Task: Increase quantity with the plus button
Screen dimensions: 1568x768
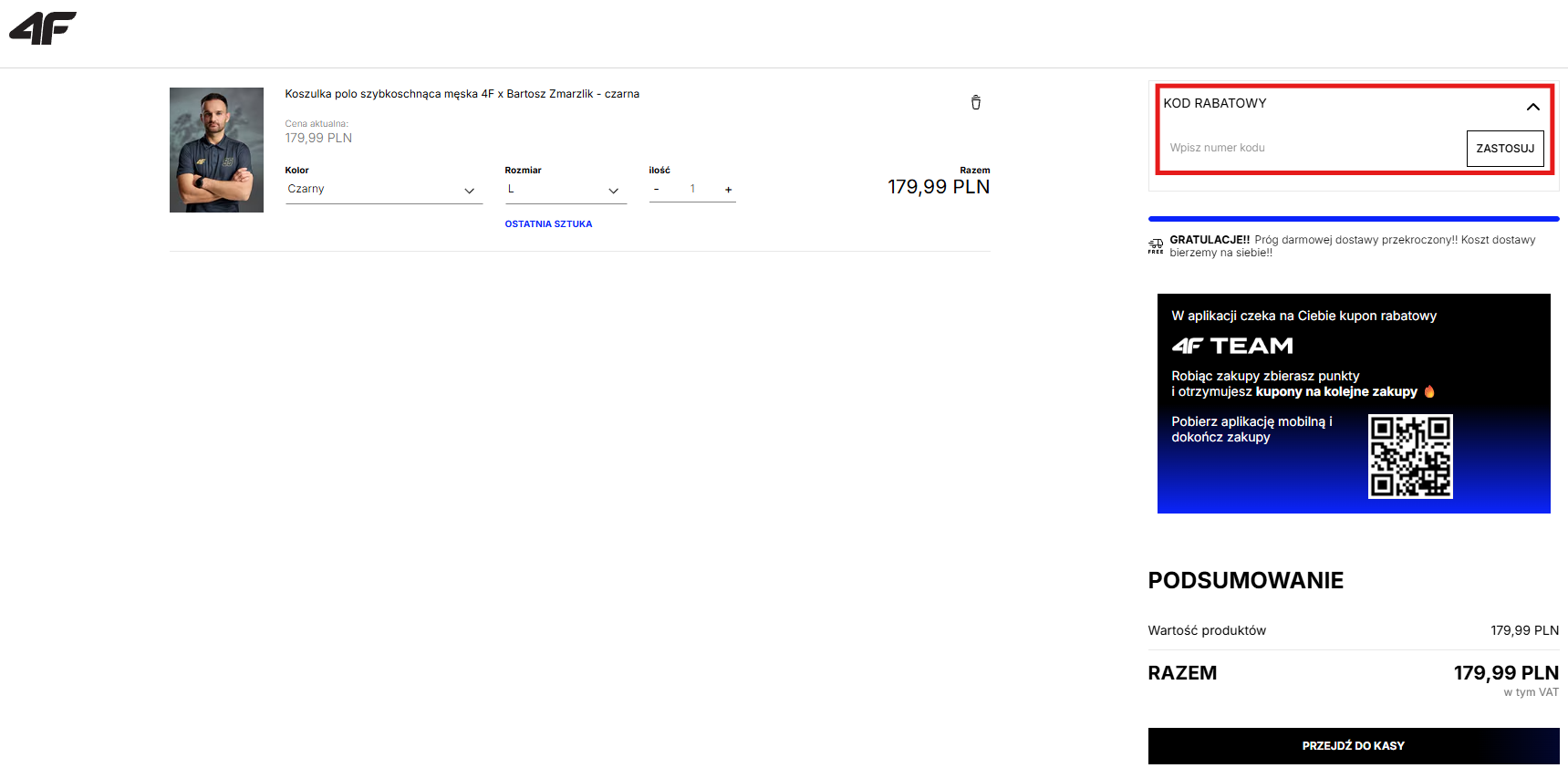Action: pyautogui.click(x=728, y=190)
